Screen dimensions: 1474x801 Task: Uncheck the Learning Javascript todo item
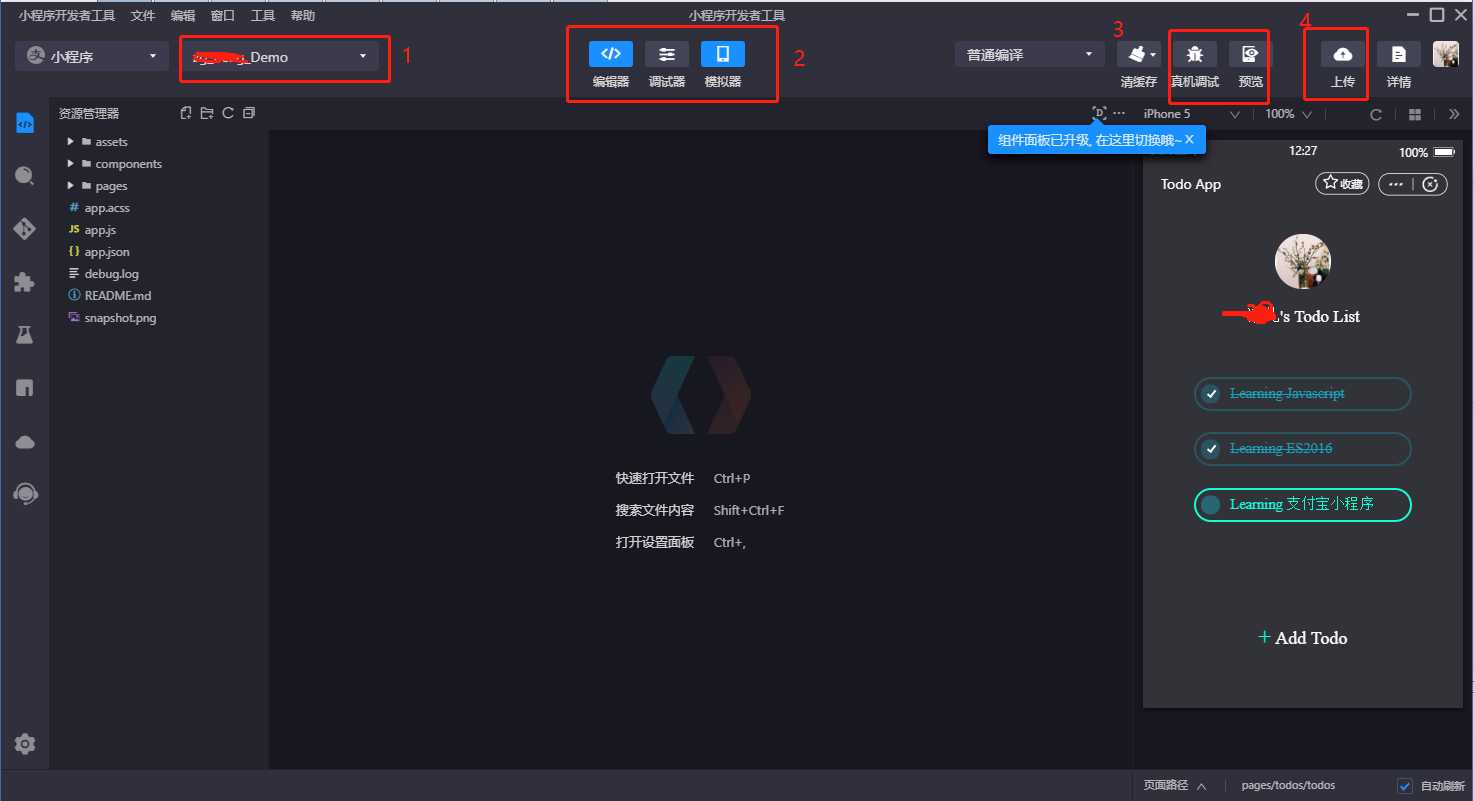[1211, 394]
